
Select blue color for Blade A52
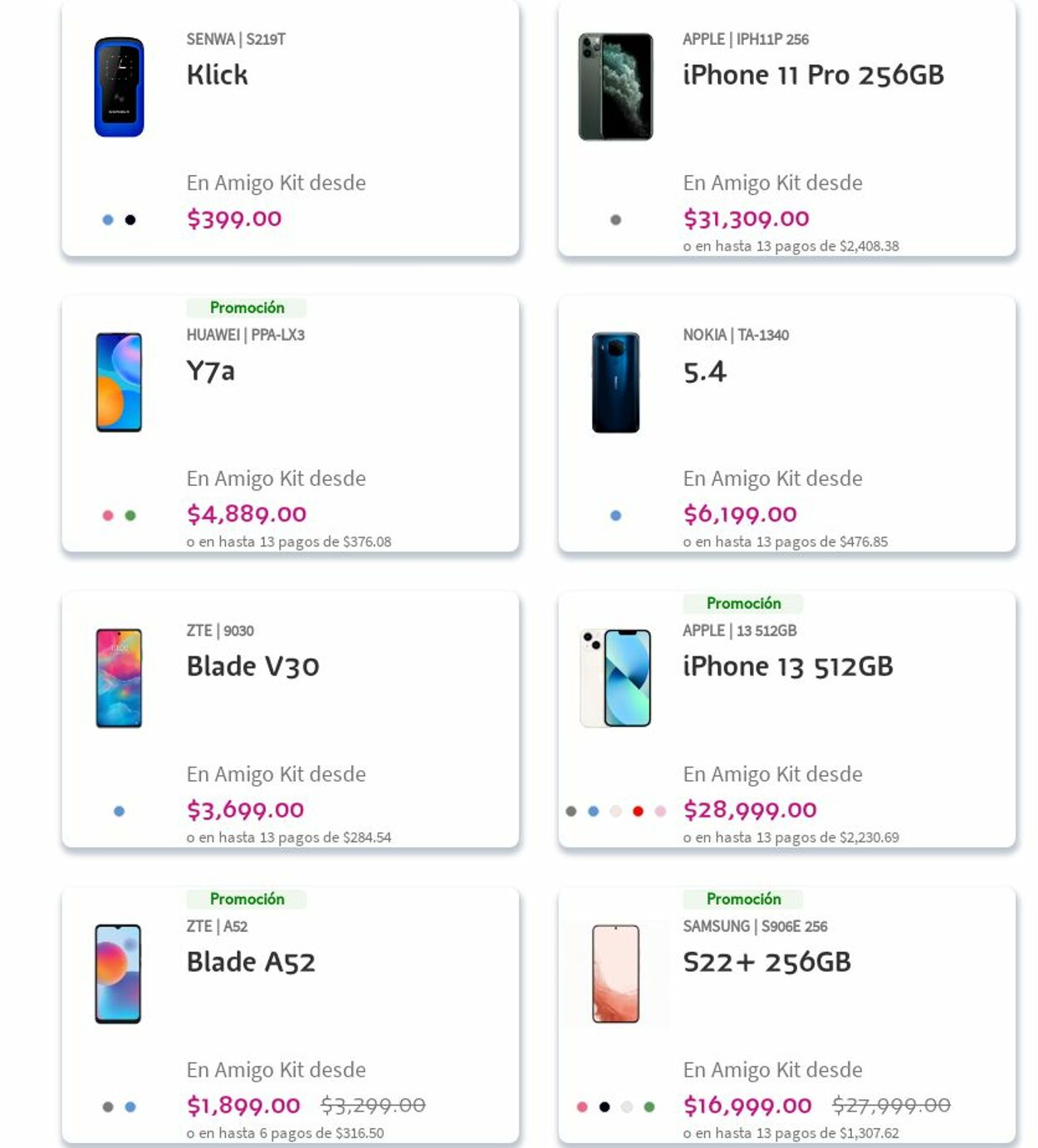tap(130, 1107)
